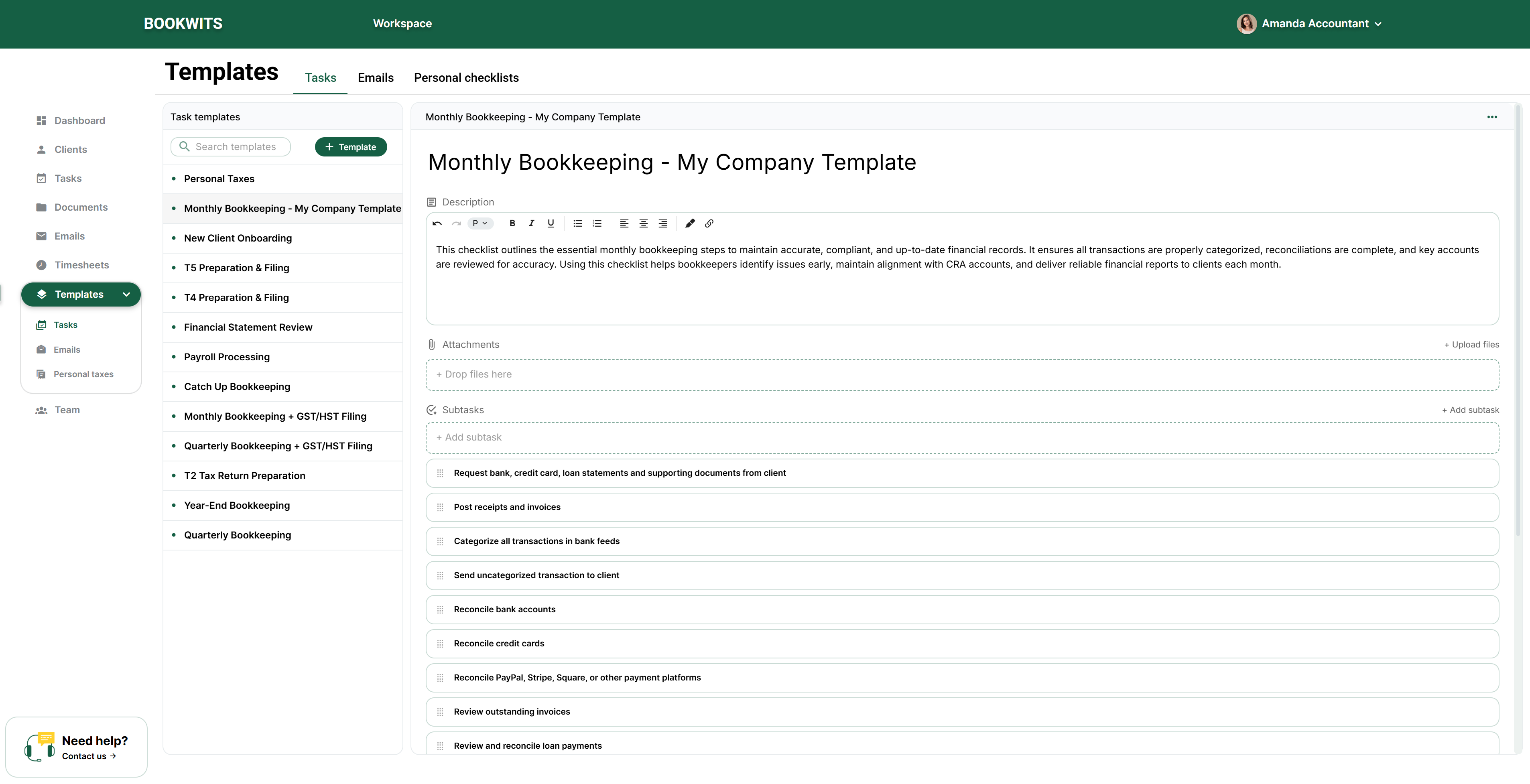Click Add subtask link beside Subtasks heading

point(1470,410)
